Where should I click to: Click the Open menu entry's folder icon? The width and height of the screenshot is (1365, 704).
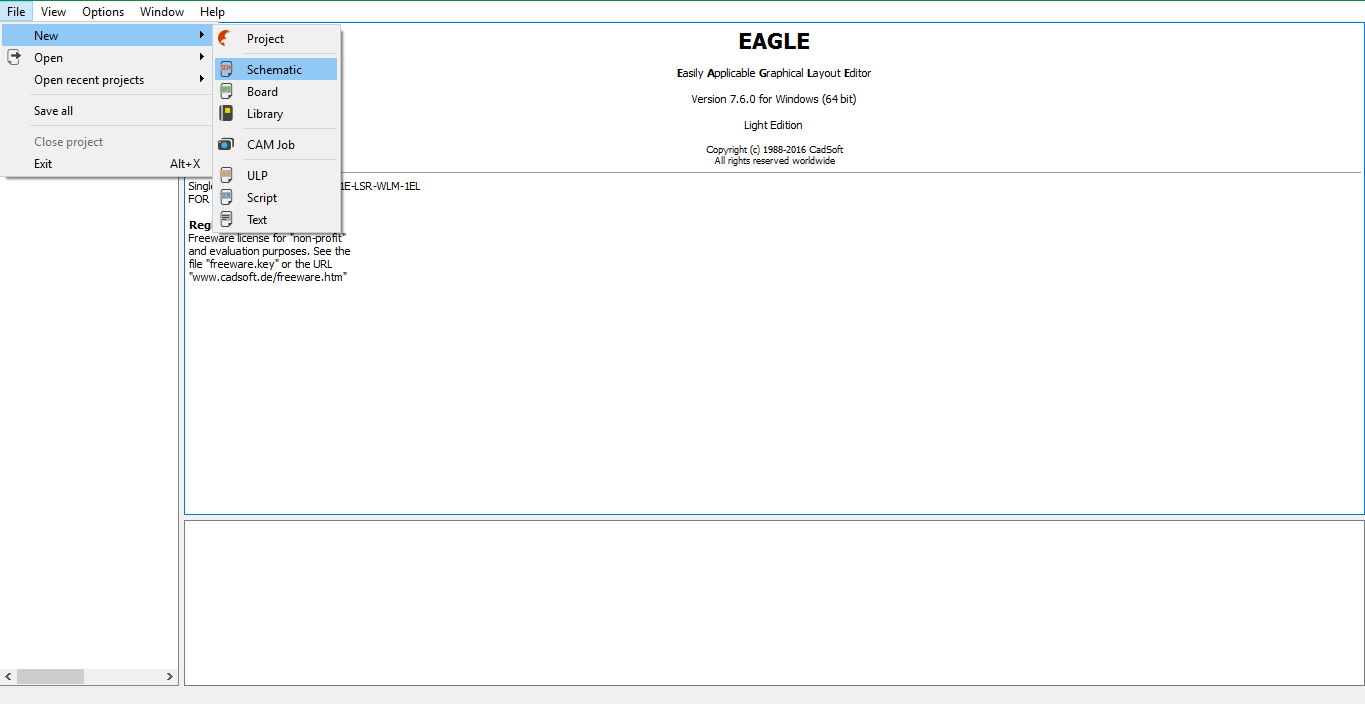point(14,58)
